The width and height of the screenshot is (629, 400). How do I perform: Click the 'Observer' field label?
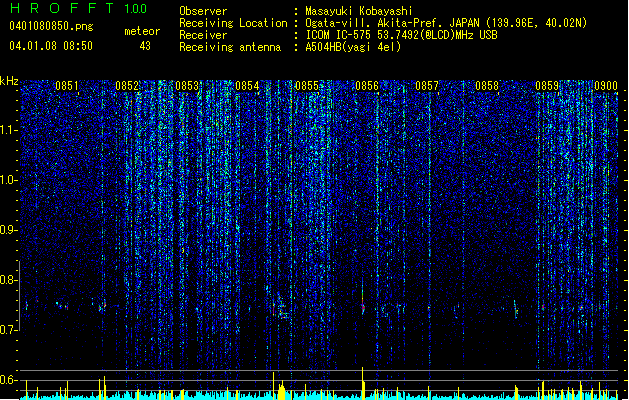tap(203, 11)
